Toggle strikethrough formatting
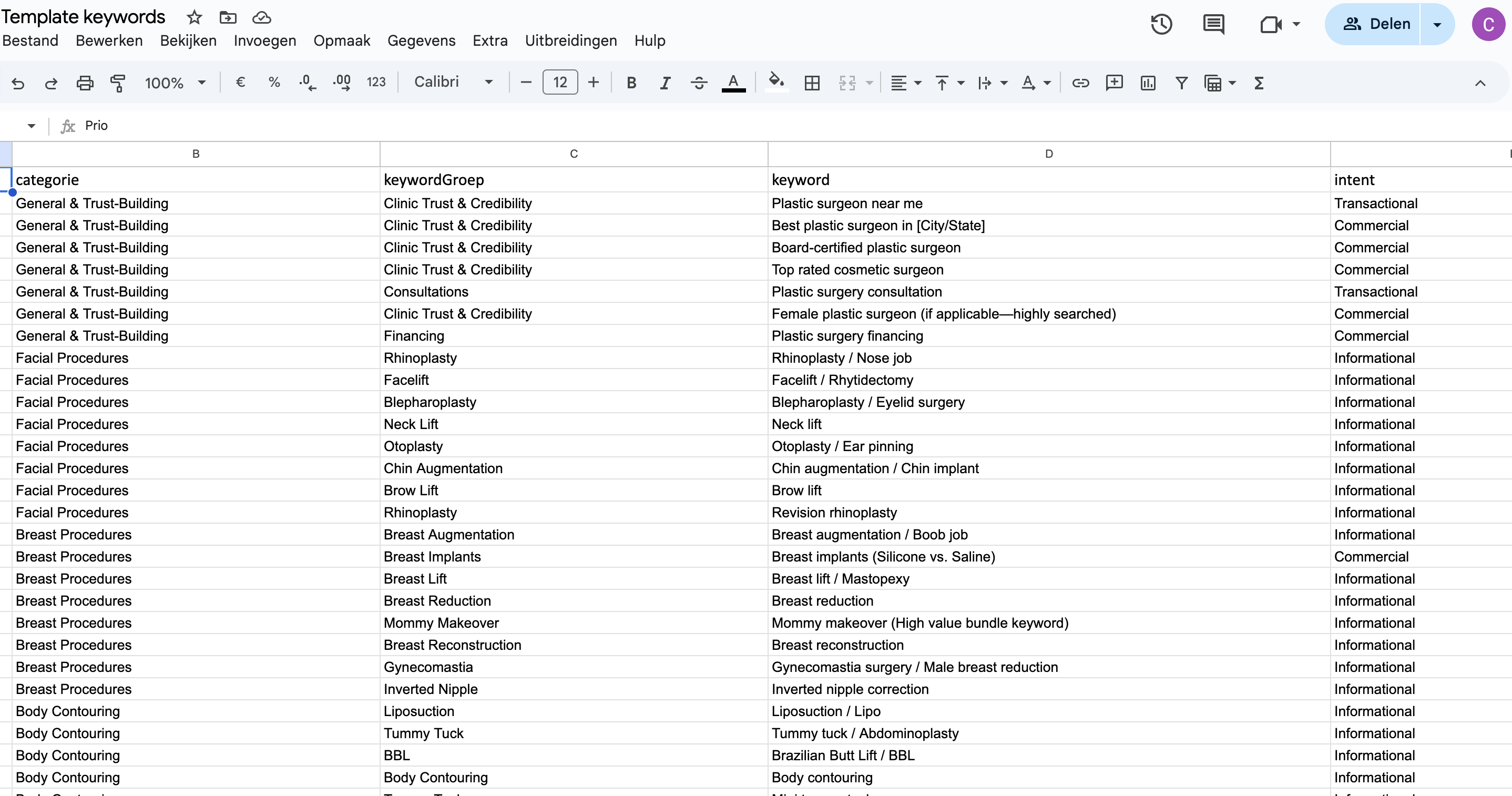This screenshot has height=796, width=1512. (x=699, y=83)
